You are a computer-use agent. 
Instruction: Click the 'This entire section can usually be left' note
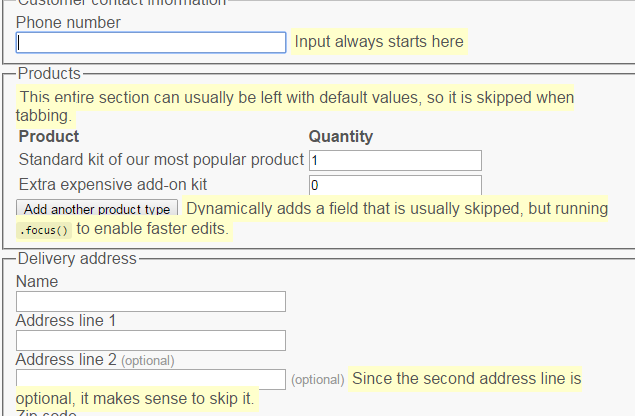[x=295, y=106]
